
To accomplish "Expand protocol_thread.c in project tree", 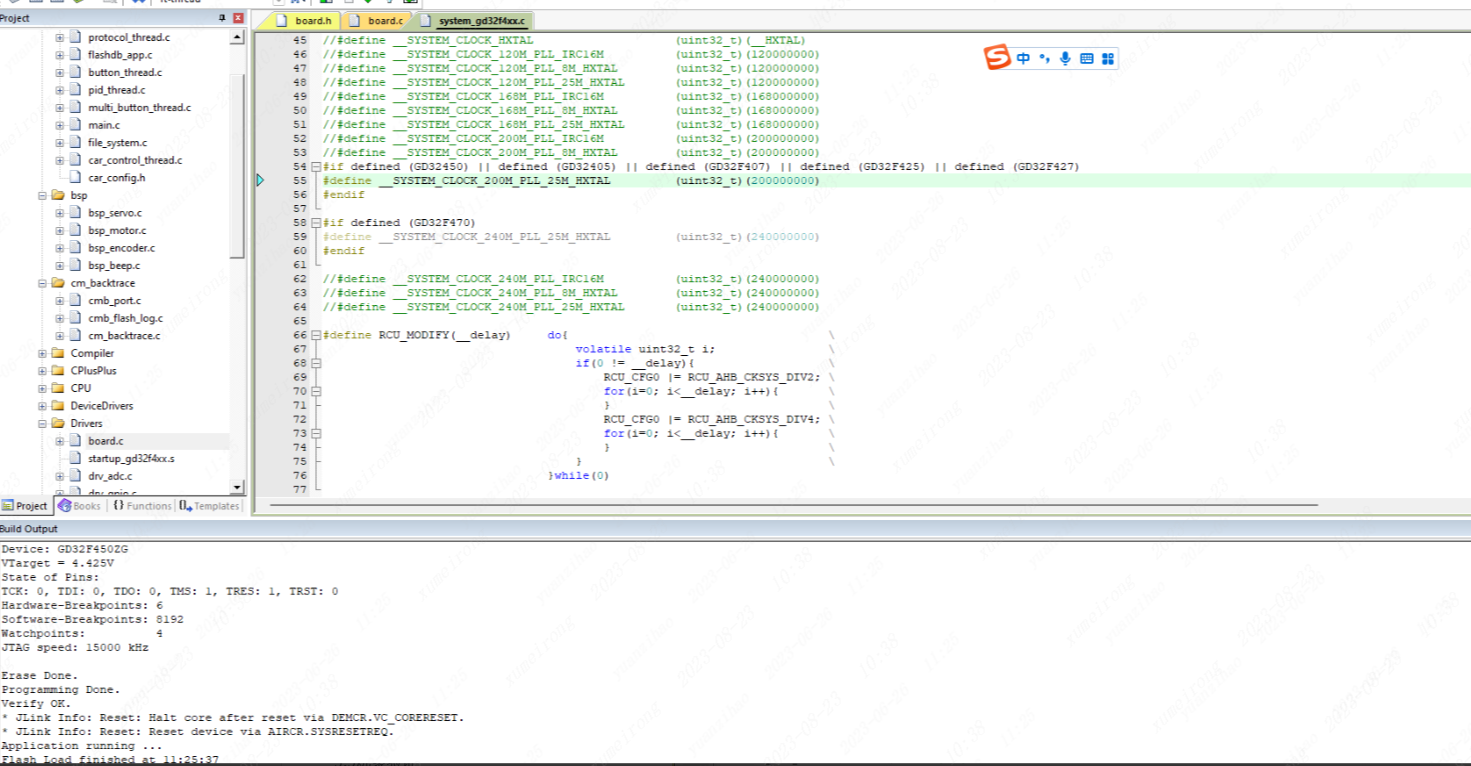I will click(59, 37).
